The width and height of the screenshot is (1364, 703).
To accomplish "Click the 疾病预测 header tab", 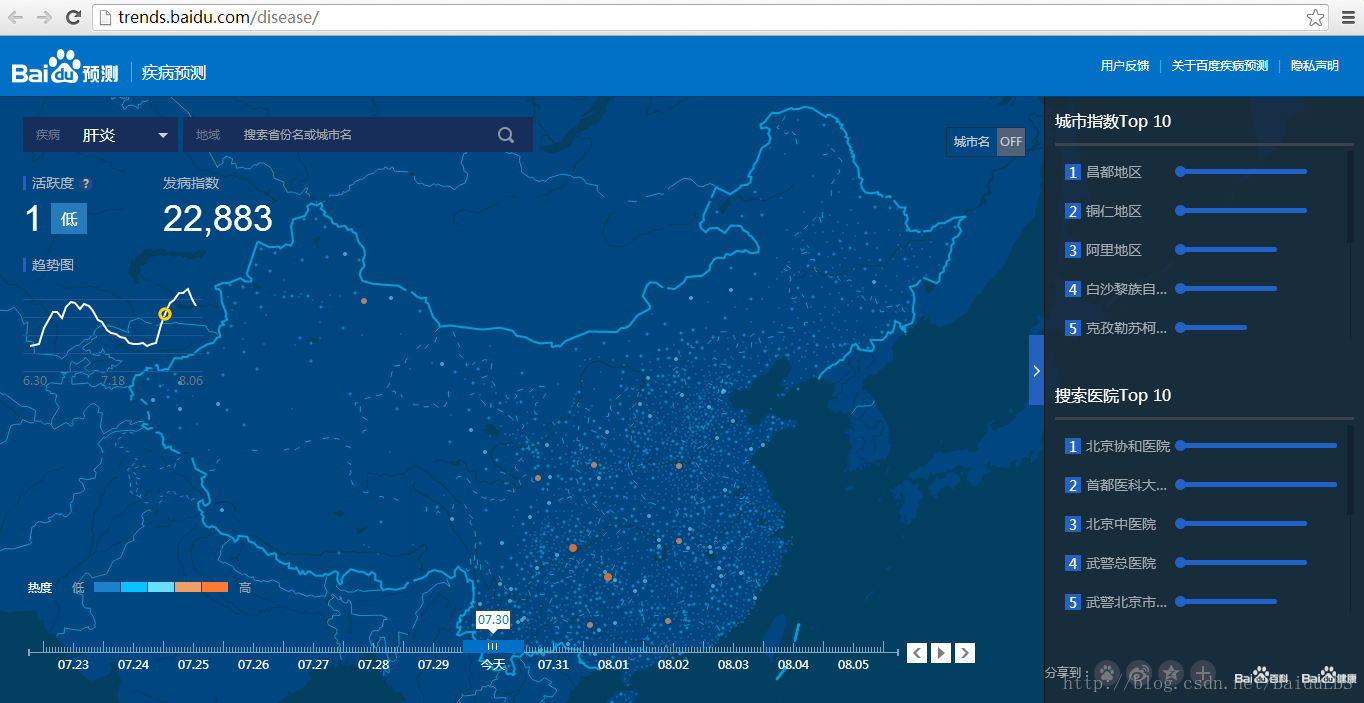I will tap(174, 72).
